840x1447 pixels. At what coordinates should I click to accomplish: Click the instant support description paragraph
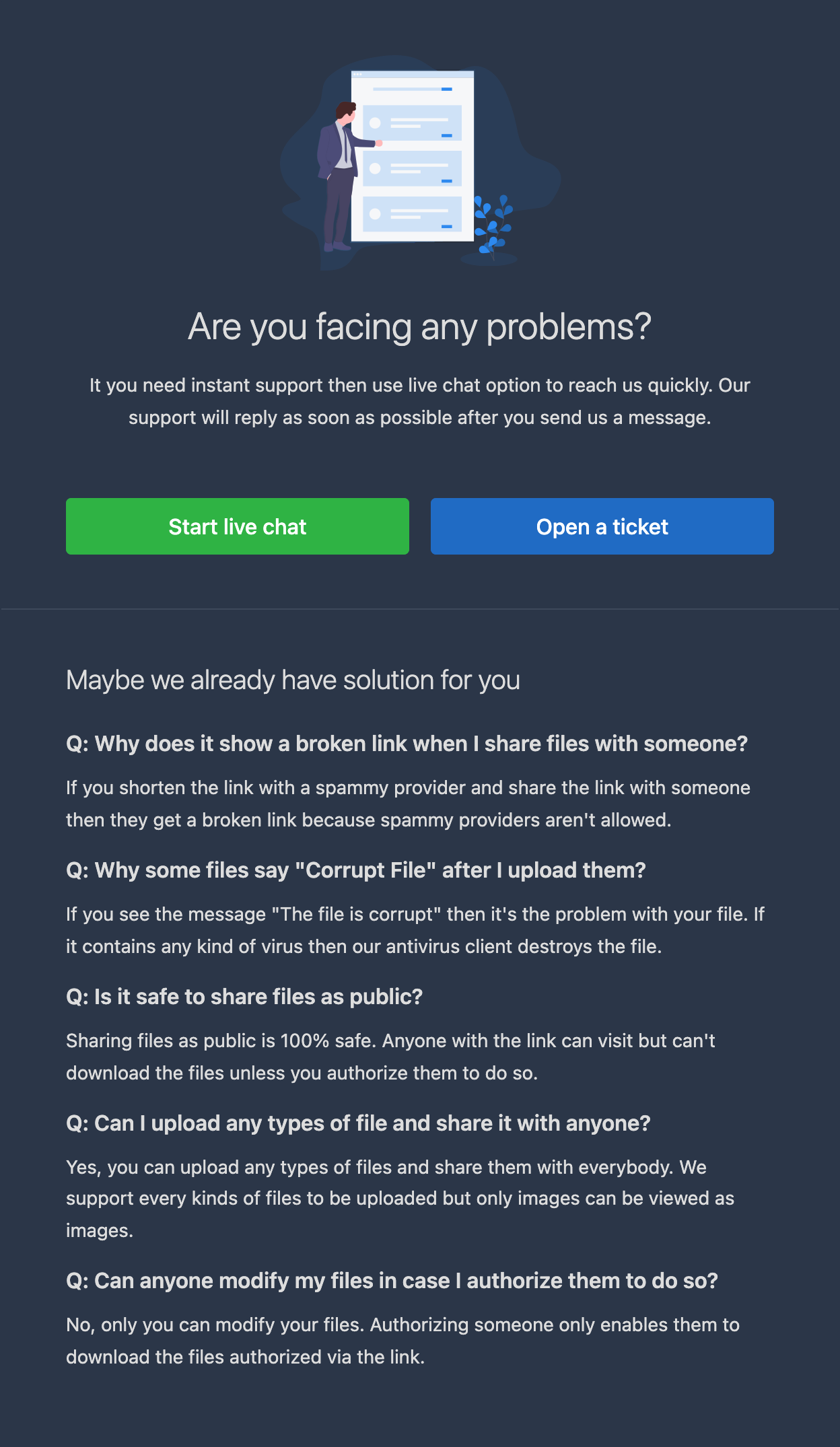[420, 401]
